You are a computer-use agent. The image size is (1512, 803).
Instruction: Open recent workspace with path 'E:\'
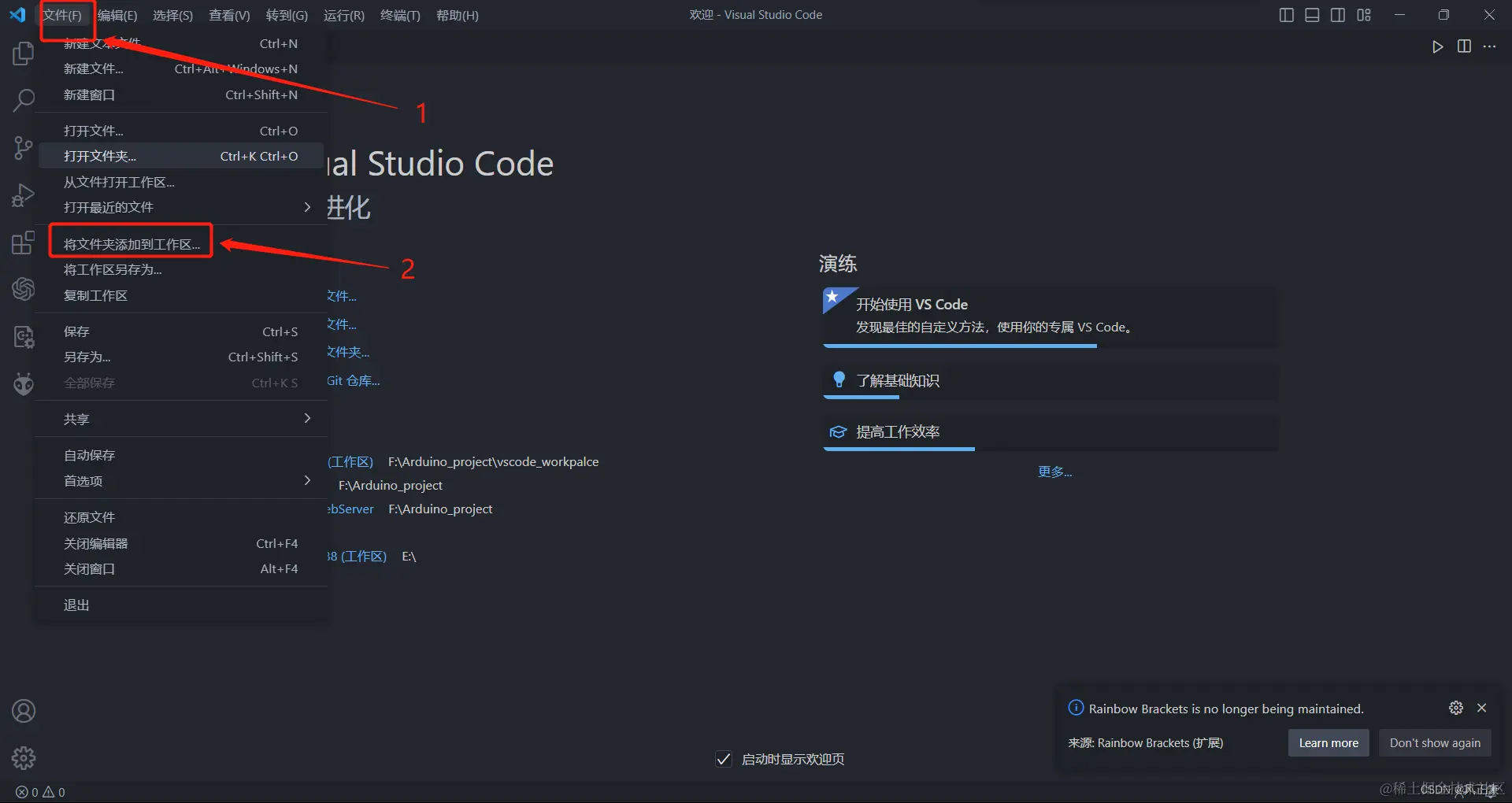(x=357, y=556)
